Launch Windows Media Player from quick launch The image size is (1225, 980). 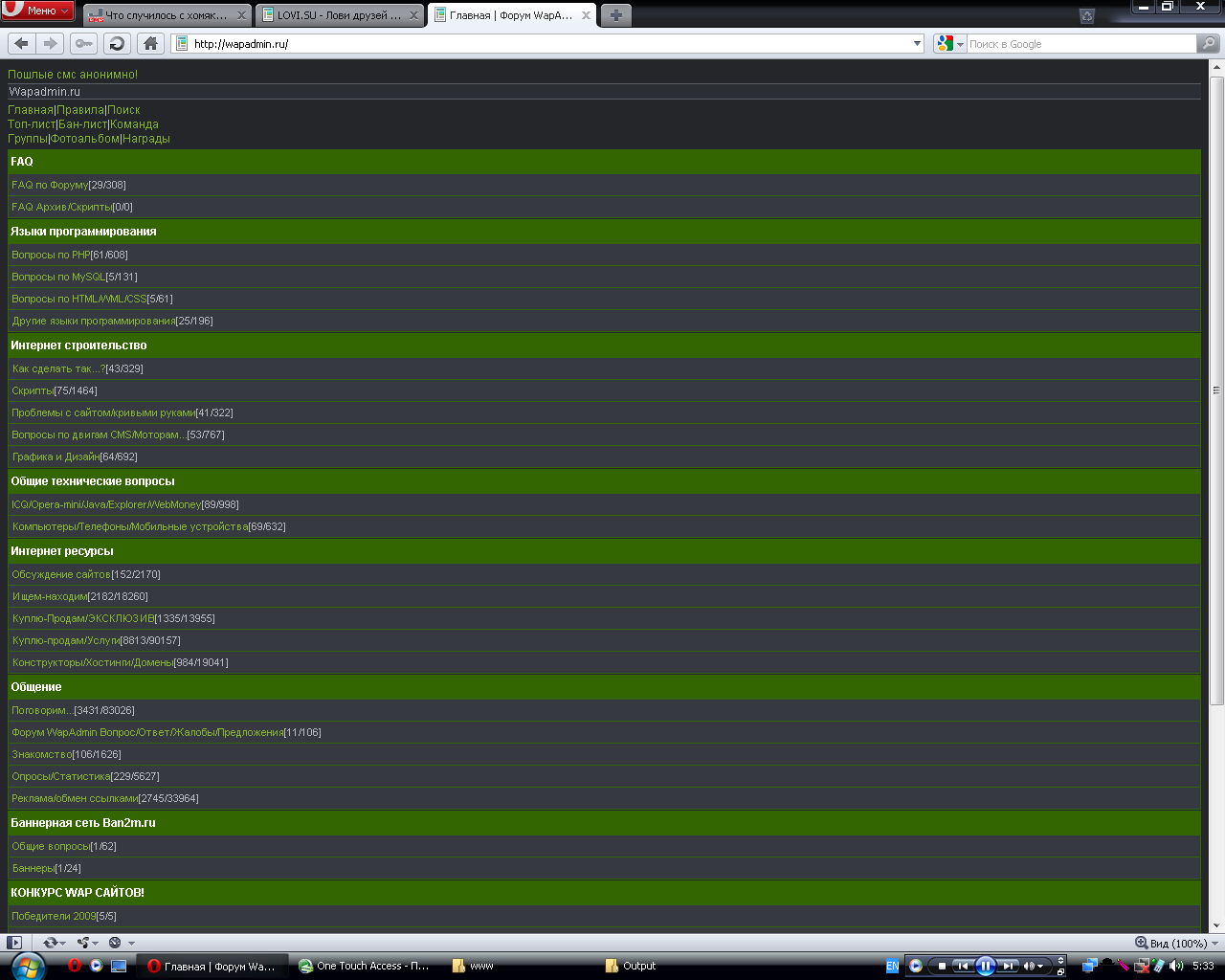click(x=97, y=966)
